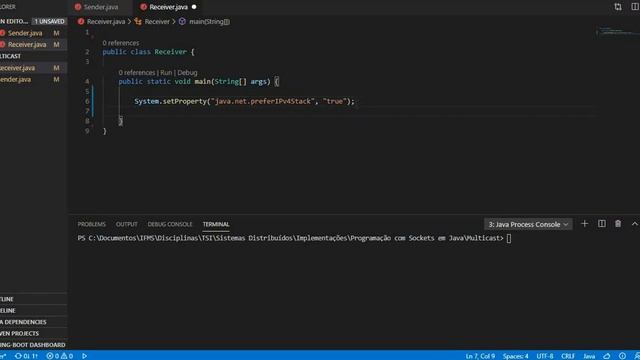
Task: Create a new terminal with plus icon
Action: (584, 224)
